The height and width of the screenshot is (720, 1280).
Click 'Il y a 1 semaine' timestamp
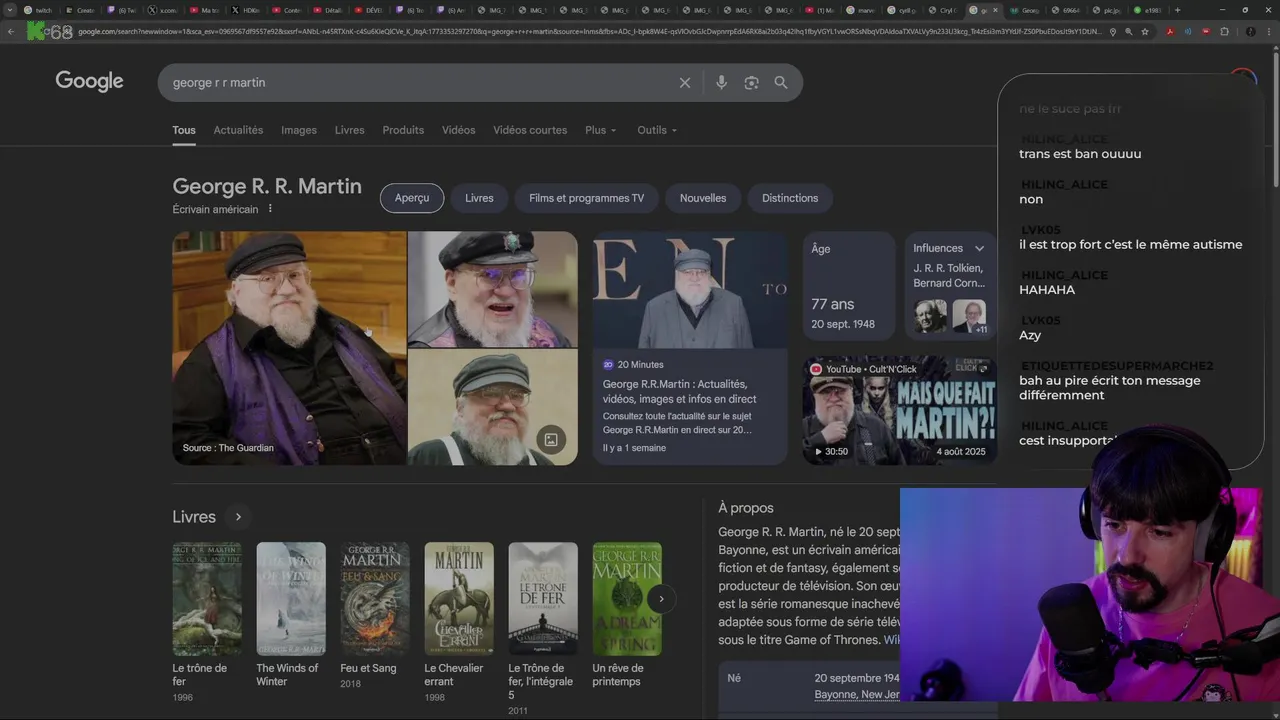click(x=634, y=448)
